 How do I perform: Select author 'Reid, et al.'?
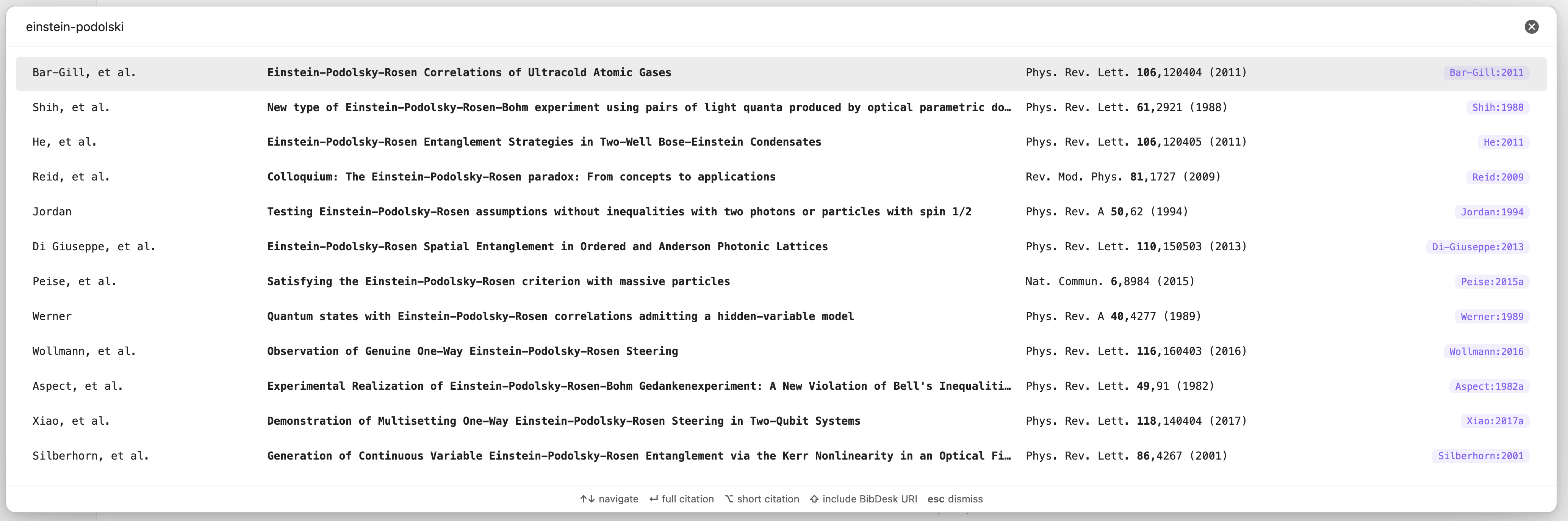[71, 177]
